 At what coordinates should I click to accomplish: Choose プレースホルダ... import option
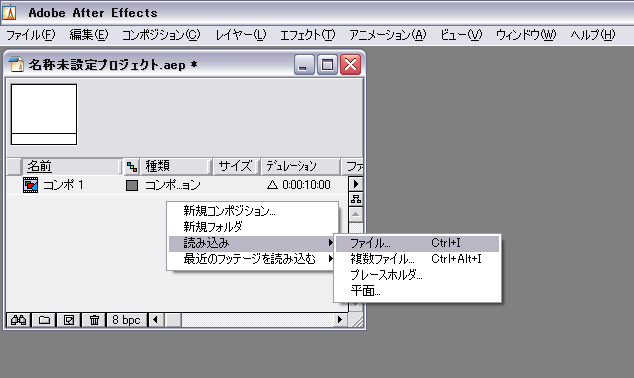pyautogui.click(x=417, y=275)
